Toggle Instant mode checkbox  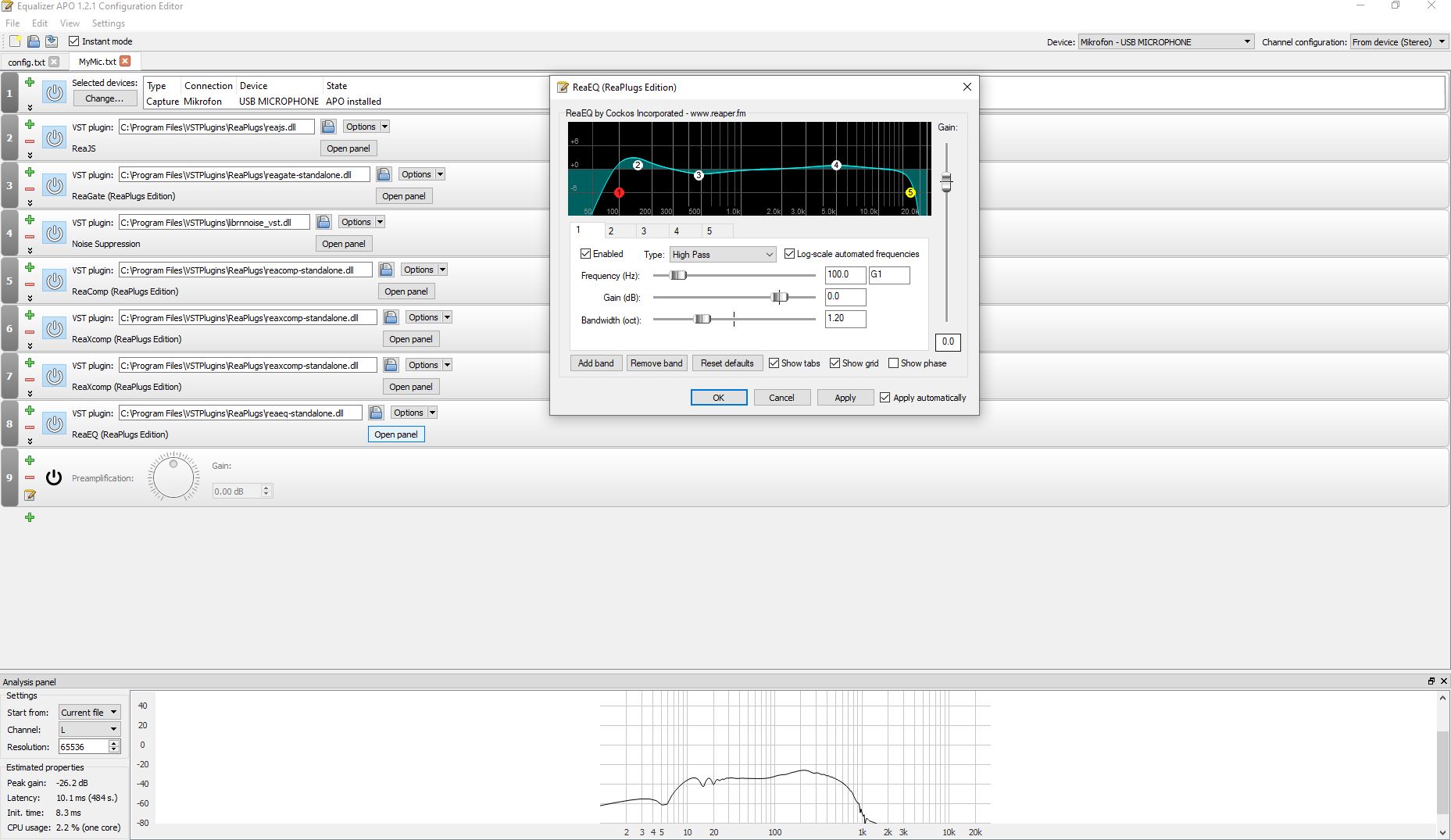pyautogui.click(x=74, y=41)
